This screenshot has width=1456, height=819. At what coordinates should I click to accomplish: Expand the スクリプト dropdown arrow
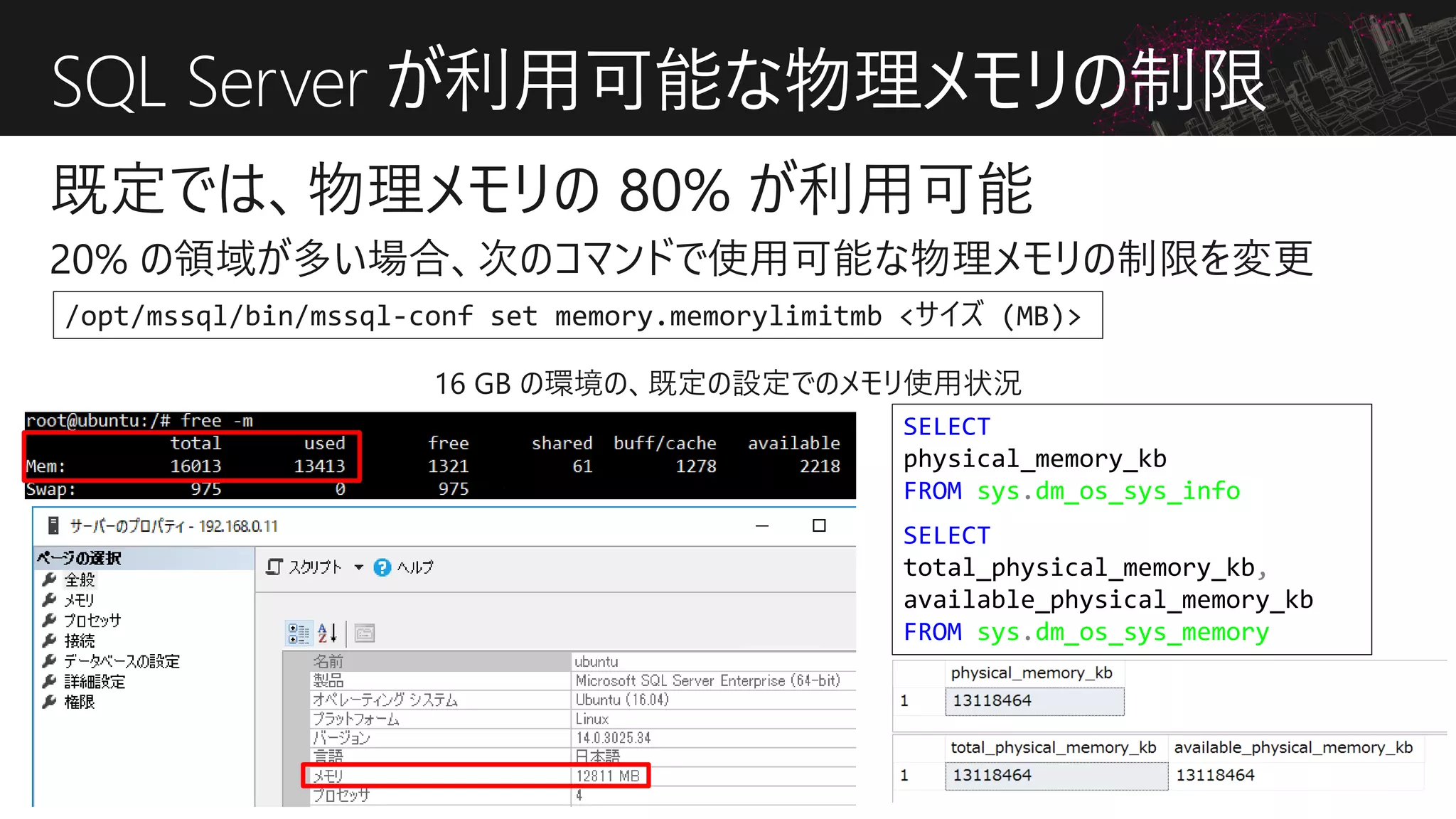point(359,567)
